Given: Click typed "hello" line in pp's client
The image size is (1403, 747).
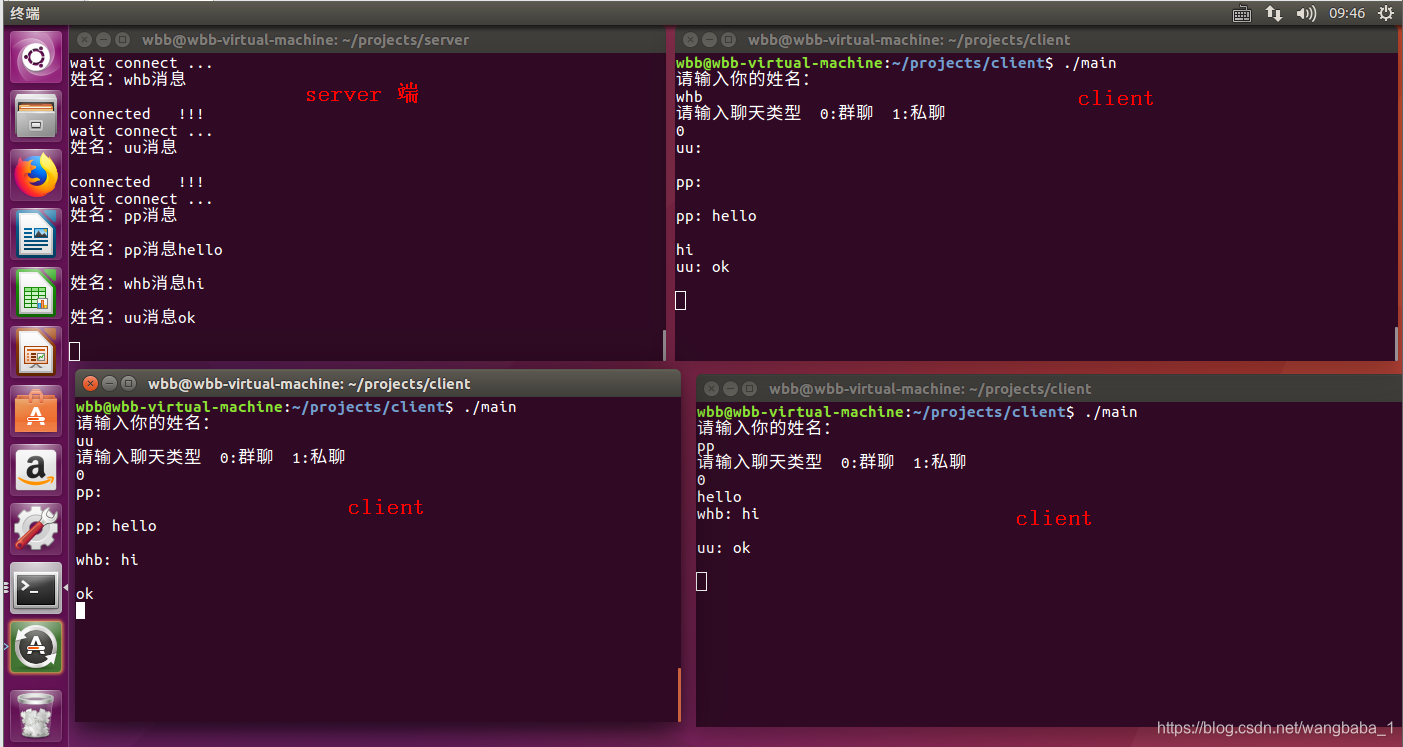Looking at the screenshot, I should pos(719,497).
